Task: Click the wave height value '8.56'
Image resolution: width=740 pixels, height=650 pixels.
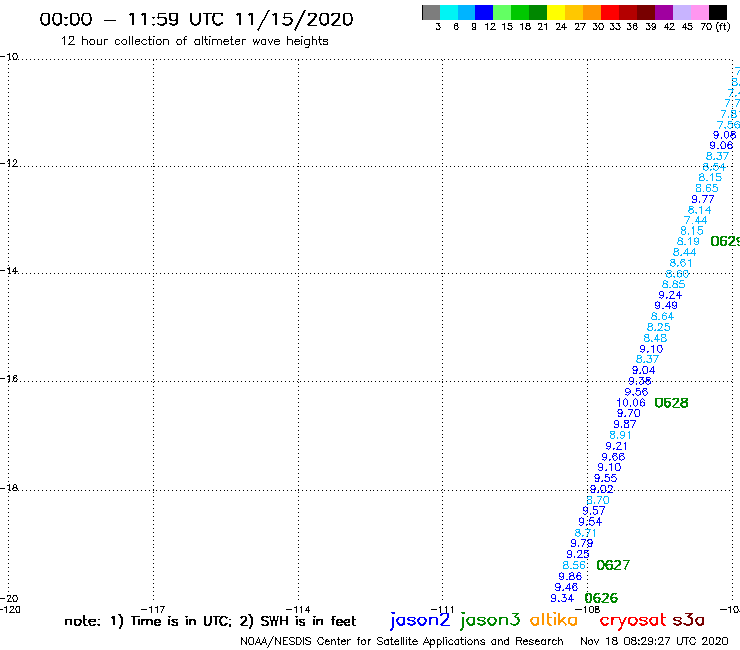Action: point(574,565)
